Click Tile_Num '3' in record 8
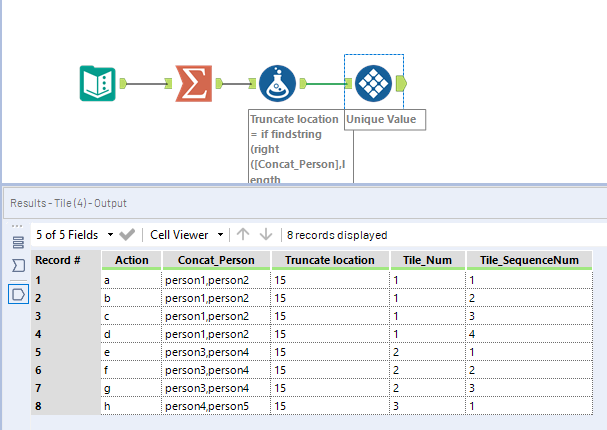The height and width of the screenshot is (430, 607). pos(427,406)
